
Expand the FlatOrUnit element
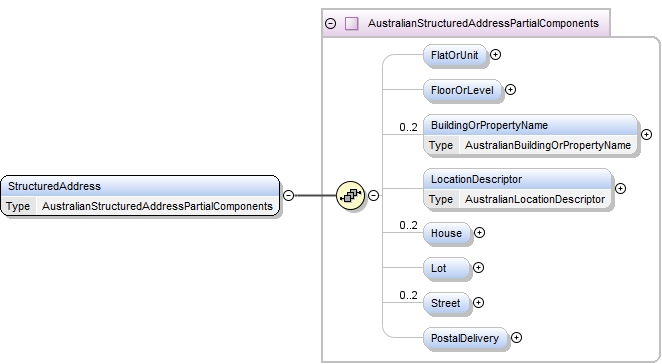coord(495,55)
